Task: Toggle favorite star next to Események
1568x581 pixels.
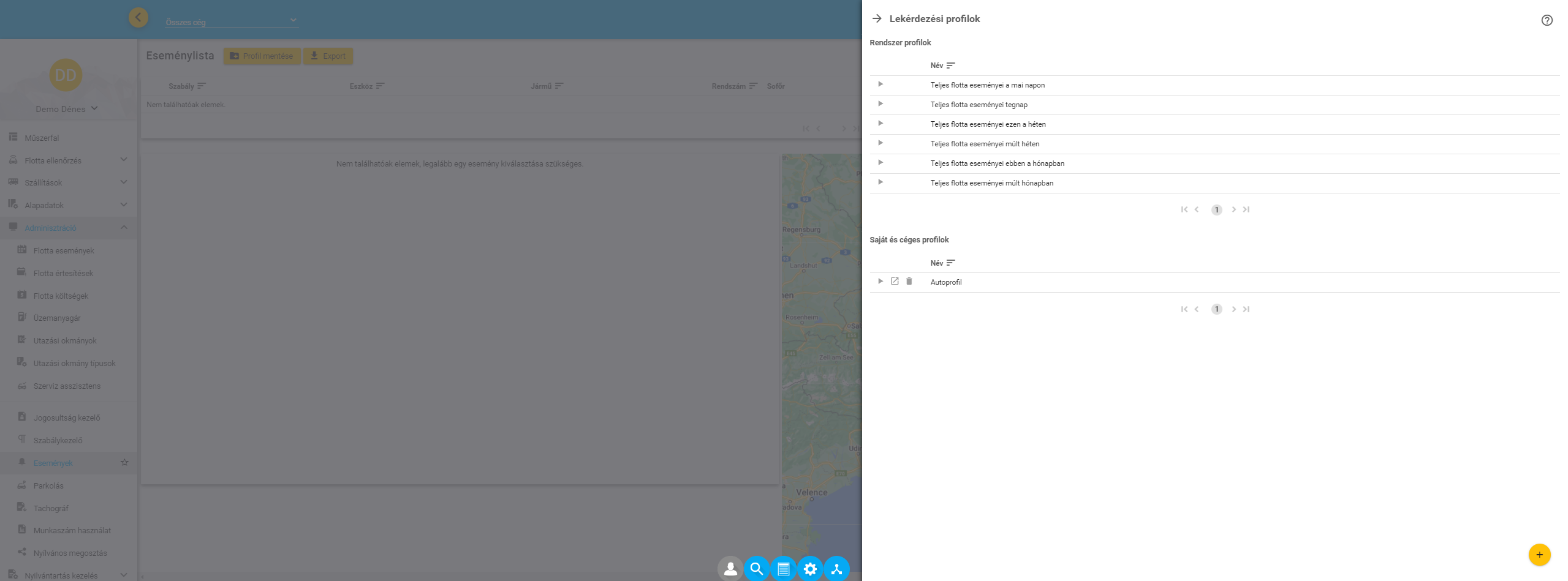Action: [124, 463]
